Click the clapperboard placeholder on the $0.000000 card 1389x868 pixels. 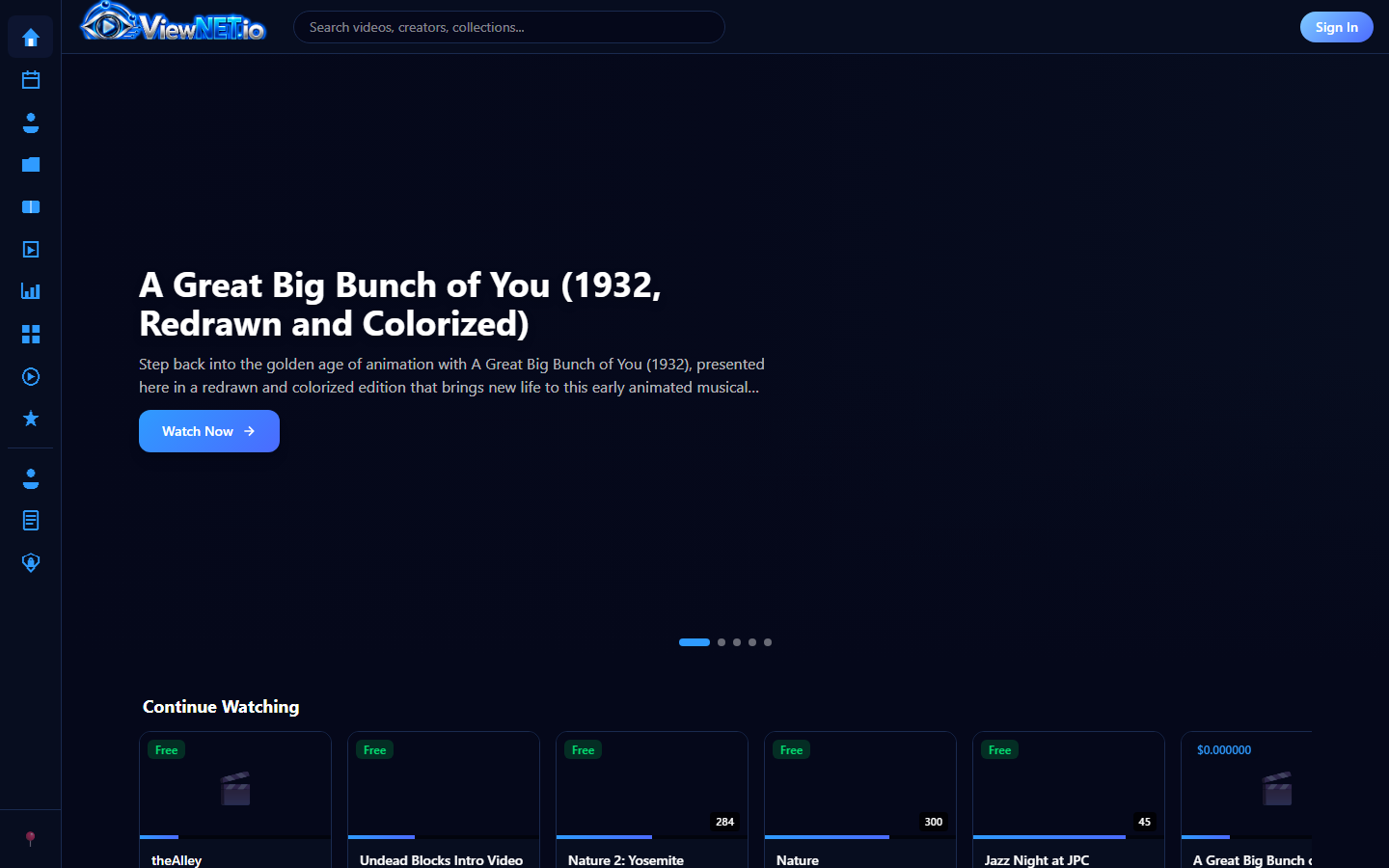pyautogui.click(x=1277, y=789)
